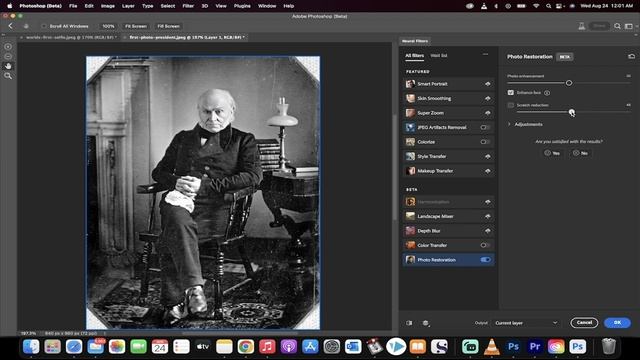Download the Depth Blur filter
This screenshot has height=360, width=640.
[487, 231]
